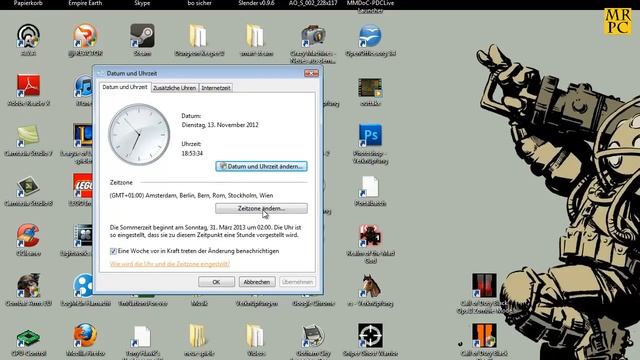
Task: Click Datum und Uhrzeit ändern button
Action: click(x=261, y=167)
